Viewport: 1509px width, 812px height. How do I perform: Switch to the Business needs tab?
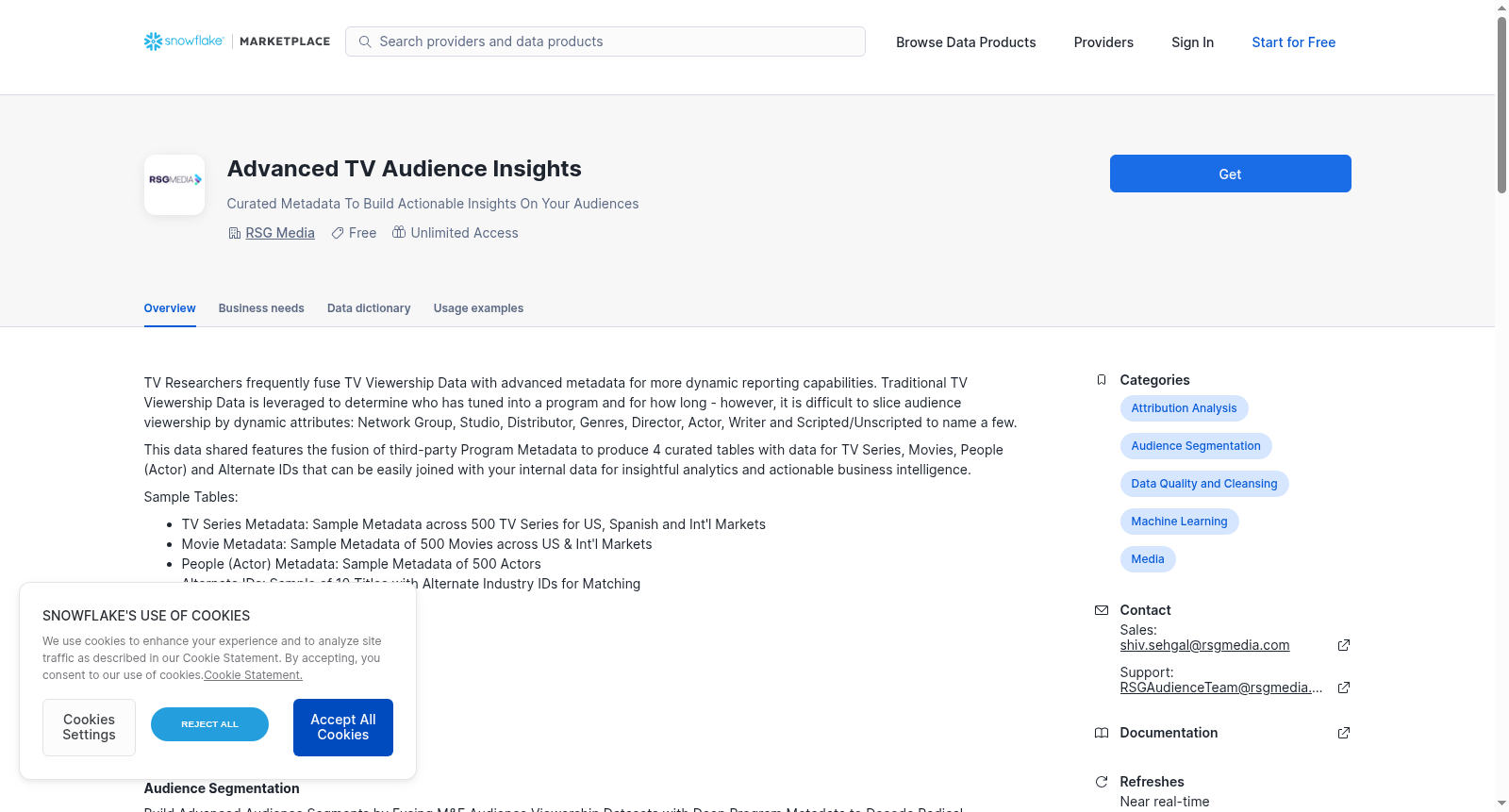coord(261,308)
